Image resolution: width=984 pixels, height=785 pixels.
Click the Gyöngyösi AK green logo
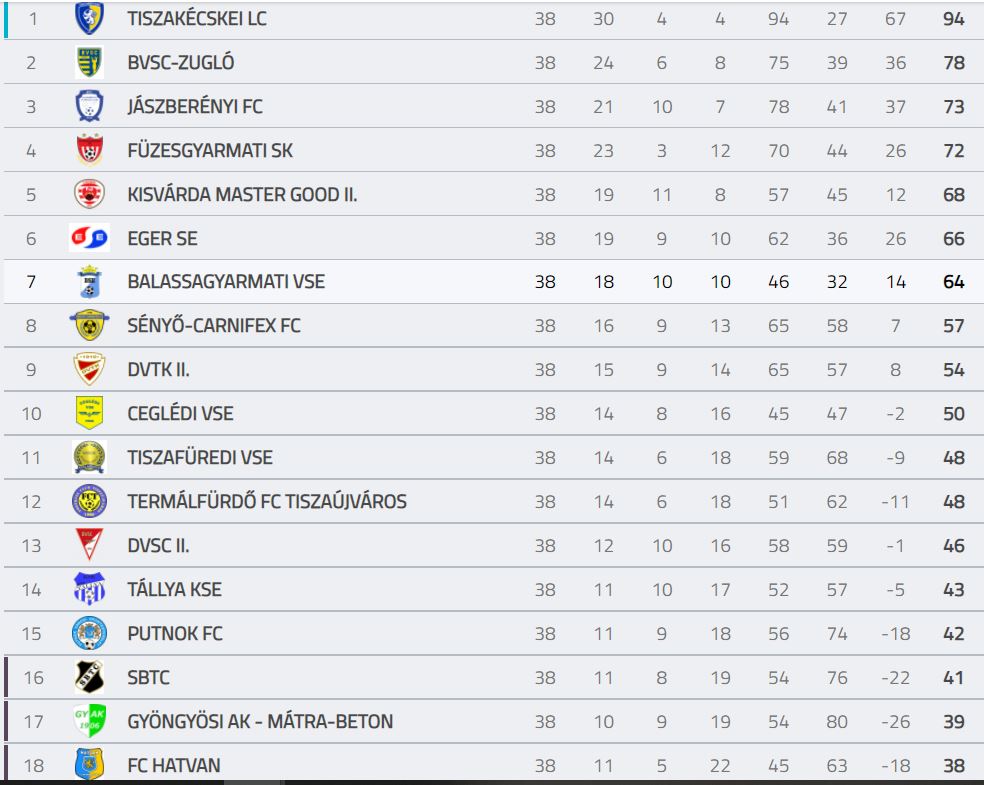pyautogui.click(x=89, y=721)
